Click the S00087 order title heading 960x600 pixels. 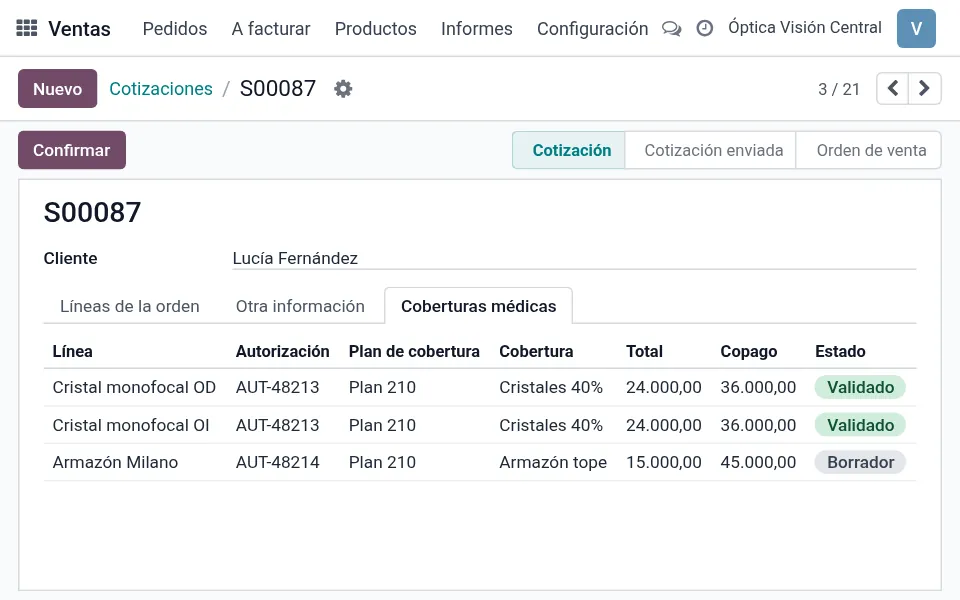click(x=92, y=212)
